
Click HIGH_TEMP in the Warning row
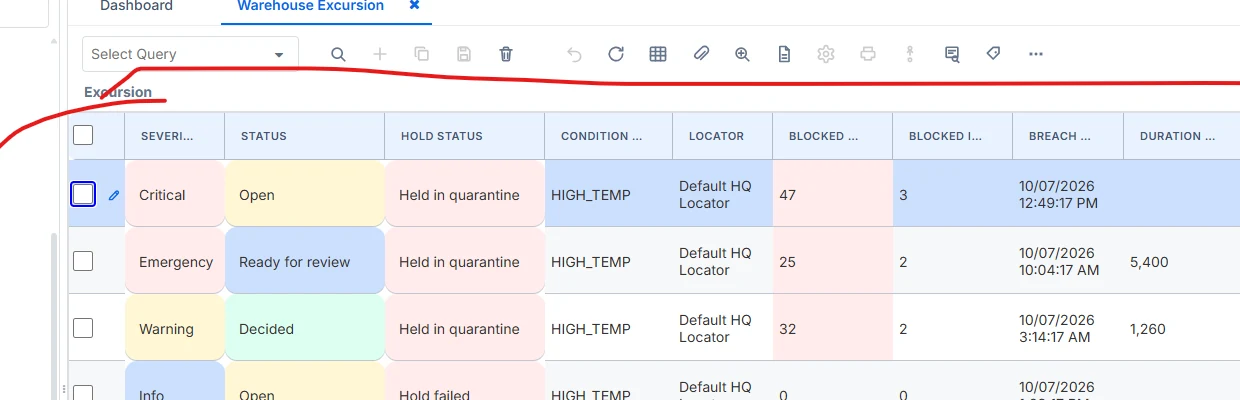(x=591, y=329)
